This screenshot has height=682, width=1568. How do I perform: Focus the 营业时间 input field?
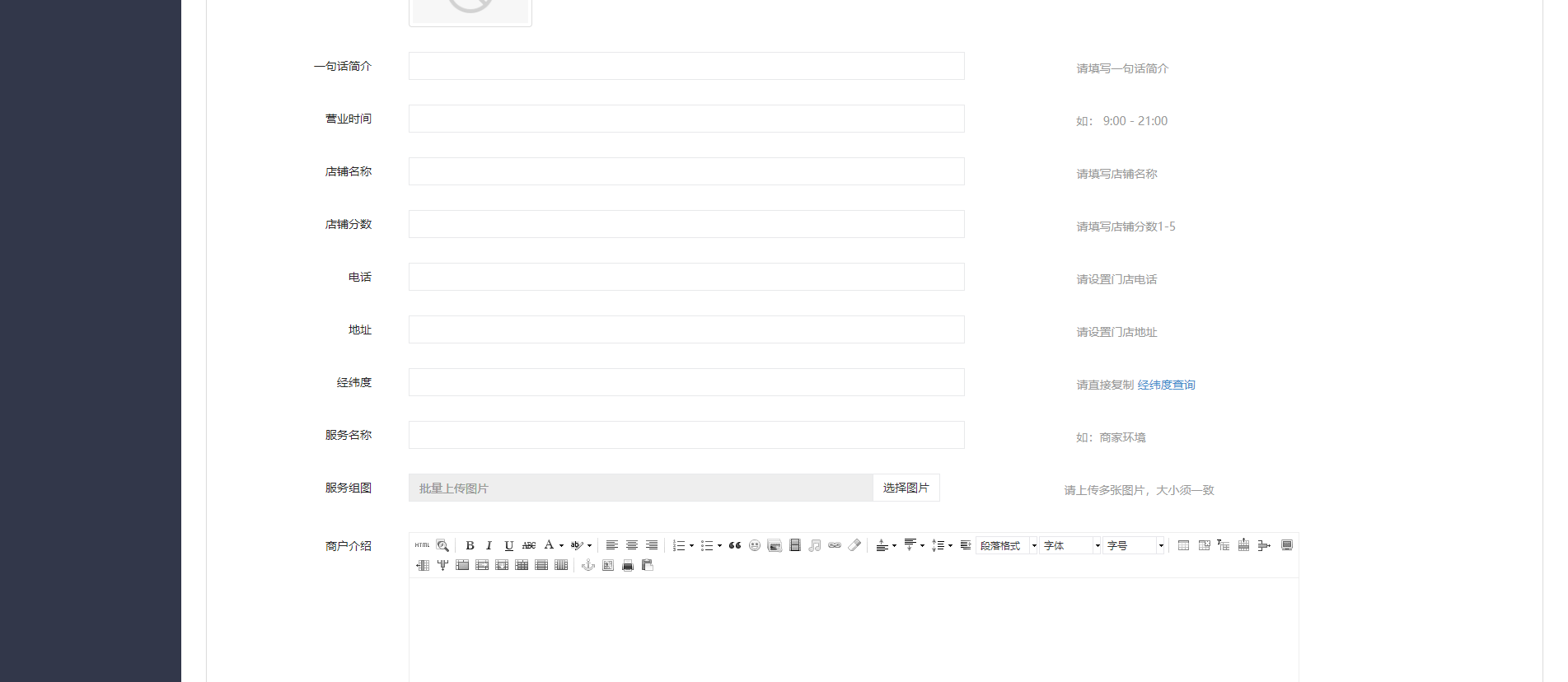(x=686, y=119)
